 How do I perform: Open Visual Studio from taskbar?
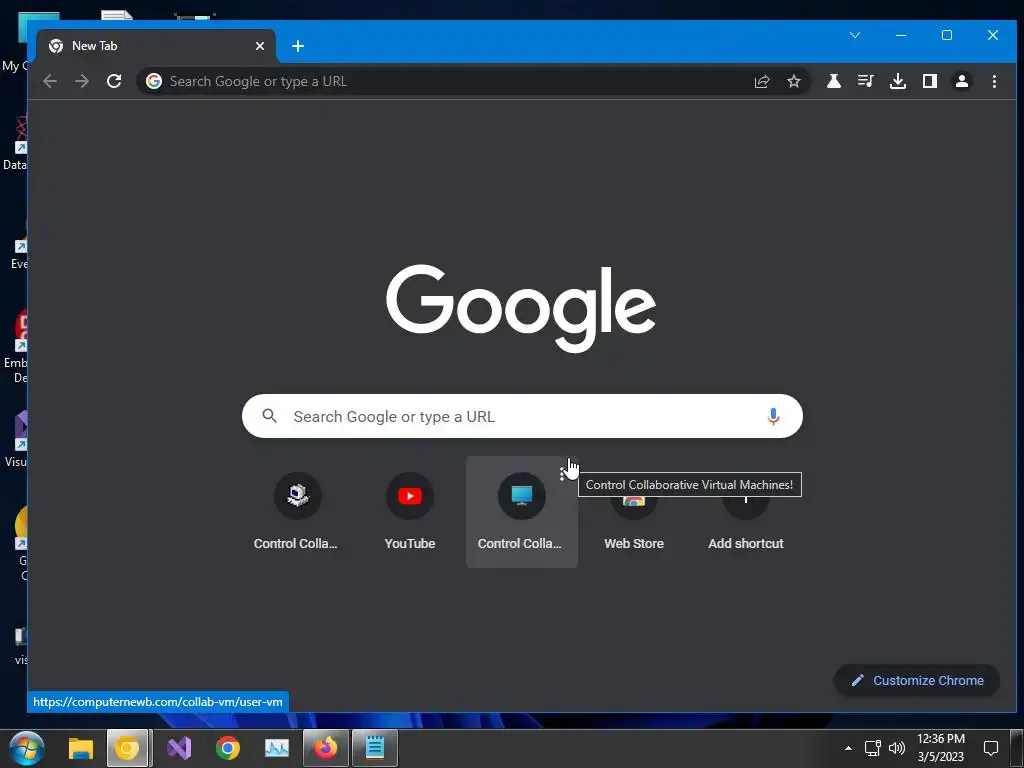[x=179, y=748]
